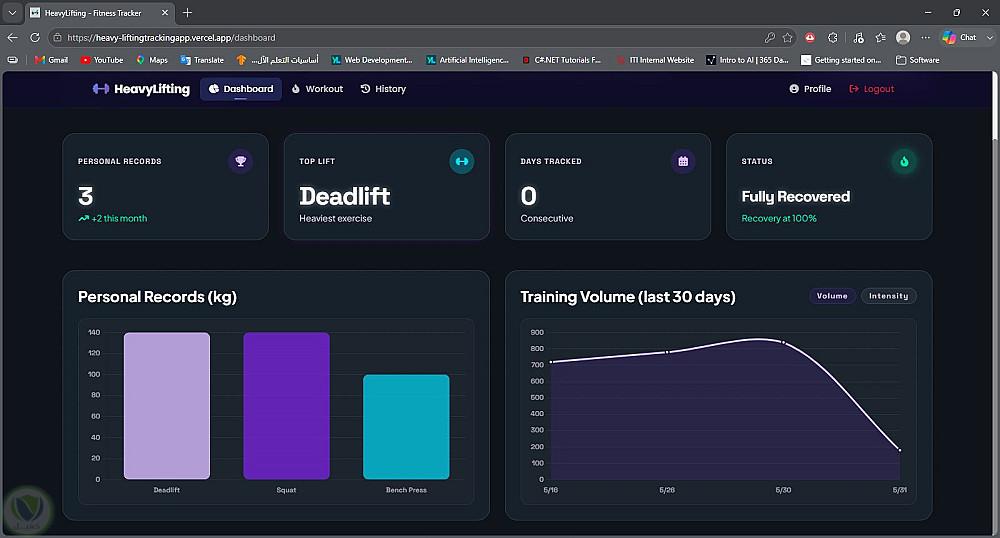
Task: Open the browser profile avatar icon
Action: (903, 38)
